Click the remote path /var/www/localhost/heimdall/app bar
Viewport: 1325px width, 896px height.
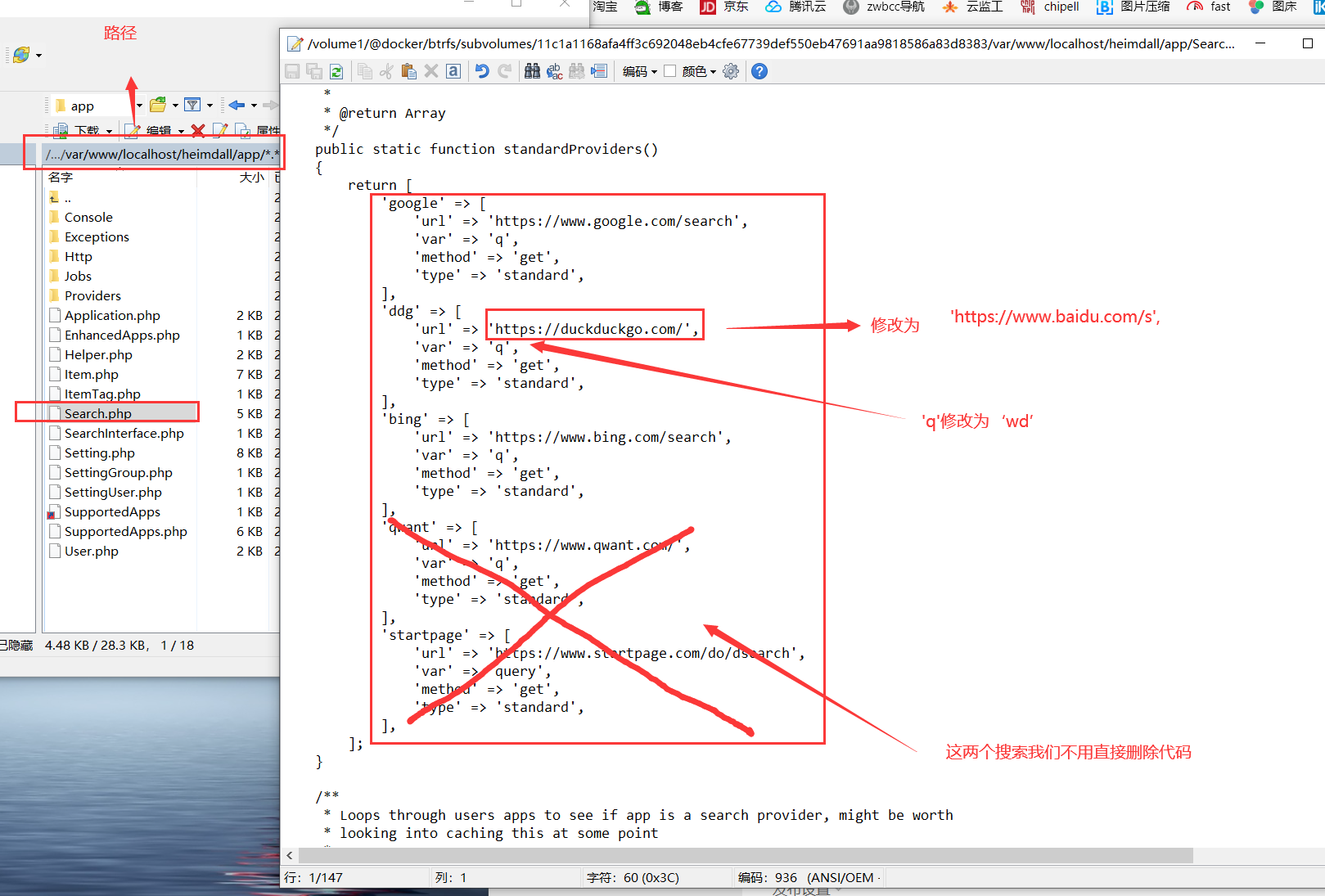[x=163, y=154]
